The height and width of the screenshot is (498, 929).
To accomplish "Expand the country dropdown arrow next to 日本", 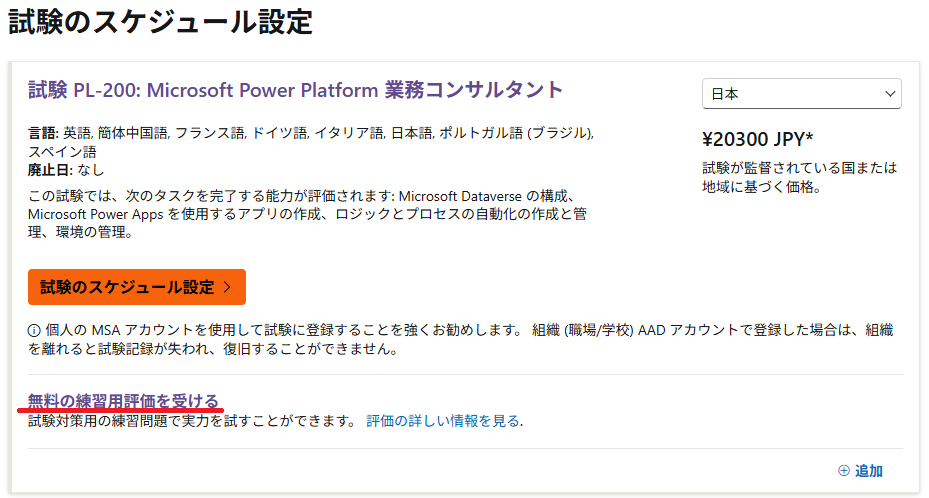I will 889,94.
